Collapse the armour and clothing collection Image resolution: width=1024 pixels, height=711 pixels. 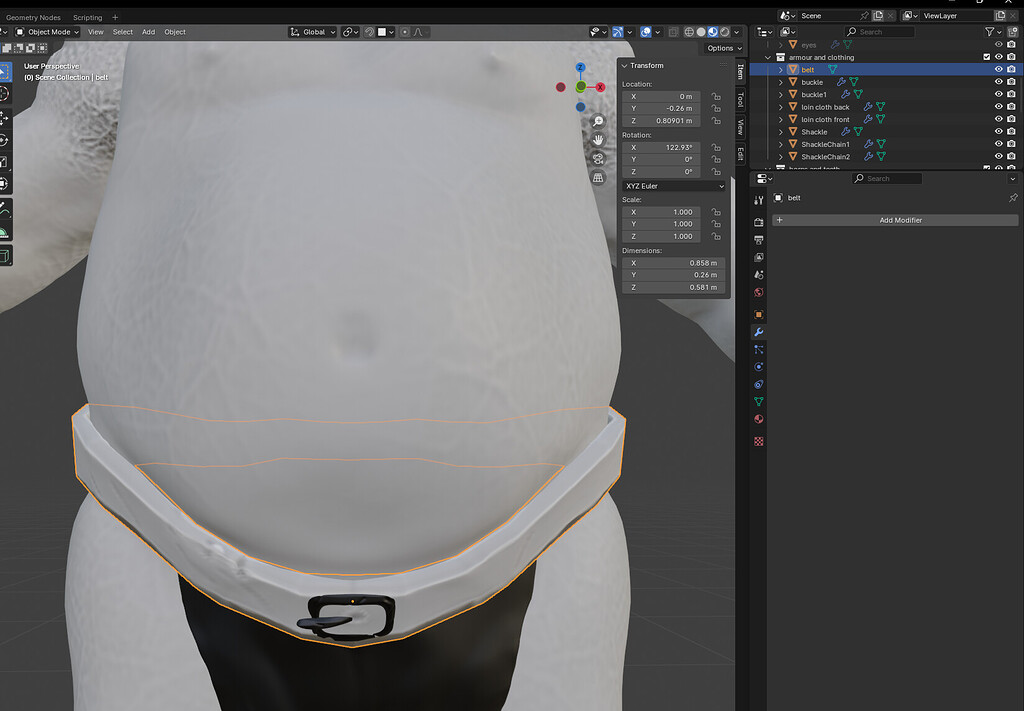[x=769, y=57]
